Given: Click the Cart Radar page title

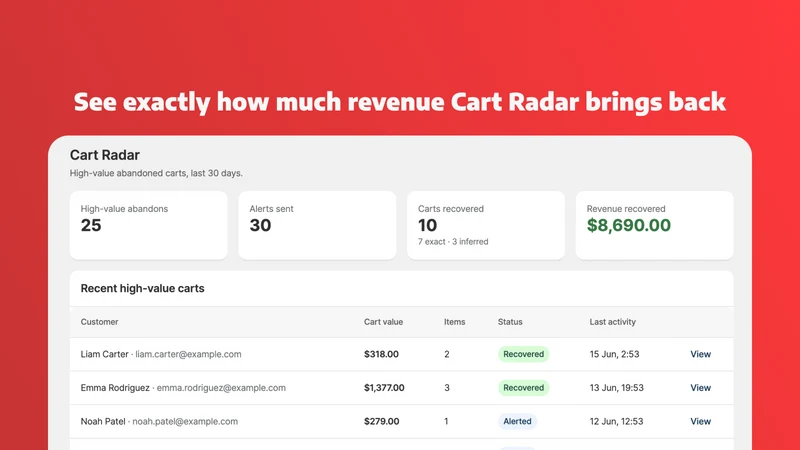Looking at the screenshot, I should coord(105,155).
